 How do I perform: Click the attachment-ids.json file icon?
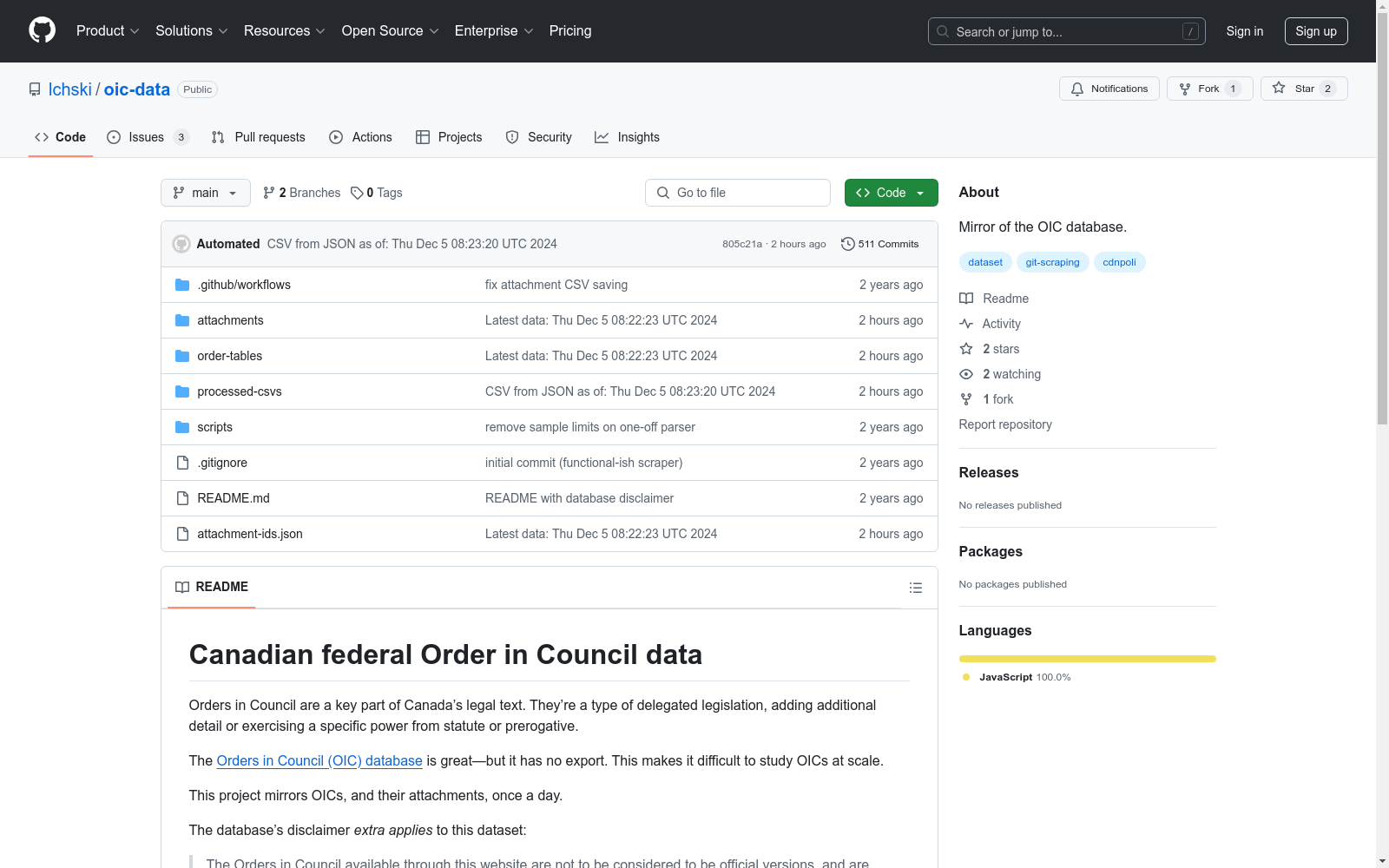click(182, 534)
